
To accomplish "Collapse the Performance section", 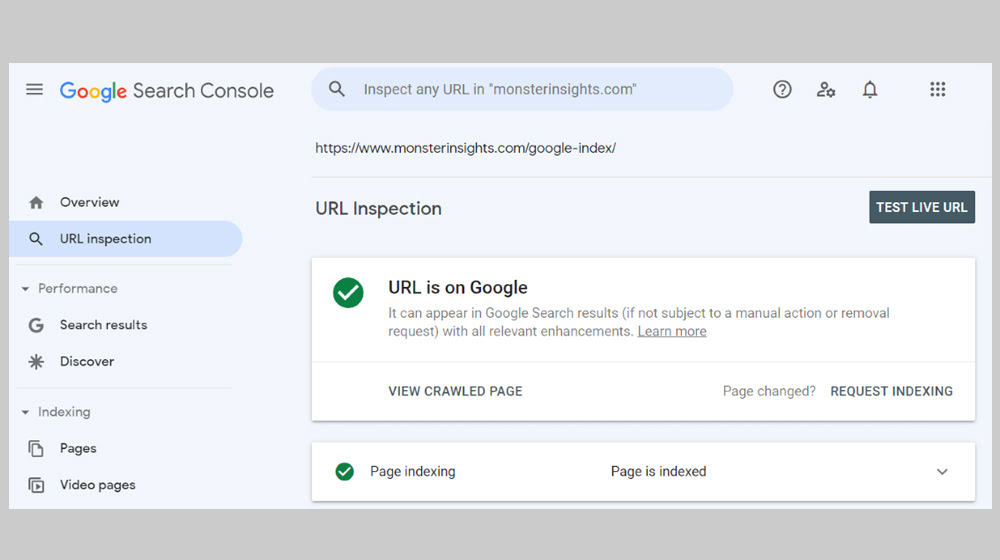I will click(25, 289).
